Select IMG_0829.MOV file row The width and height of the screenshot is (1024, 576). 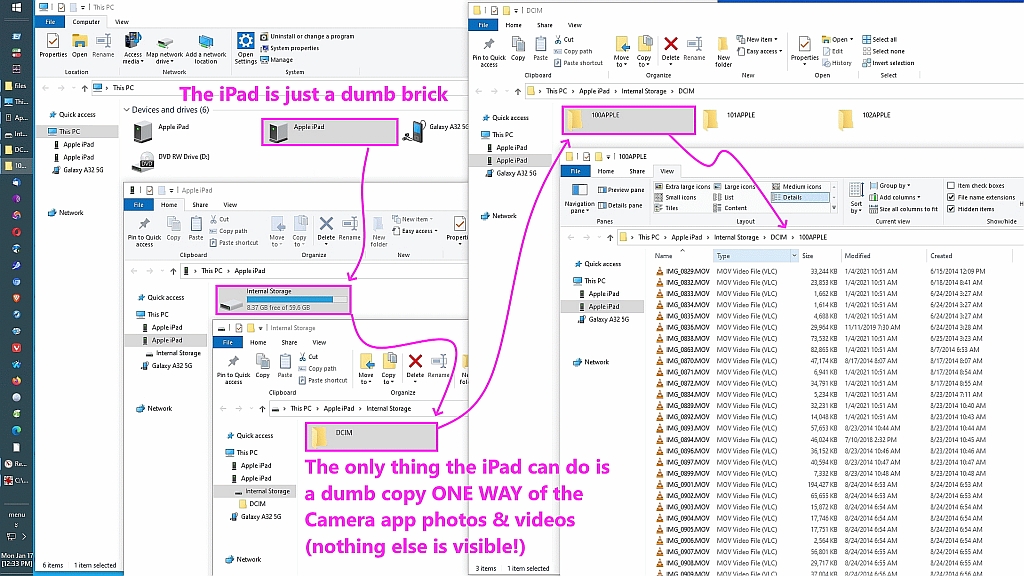point(822,271)
